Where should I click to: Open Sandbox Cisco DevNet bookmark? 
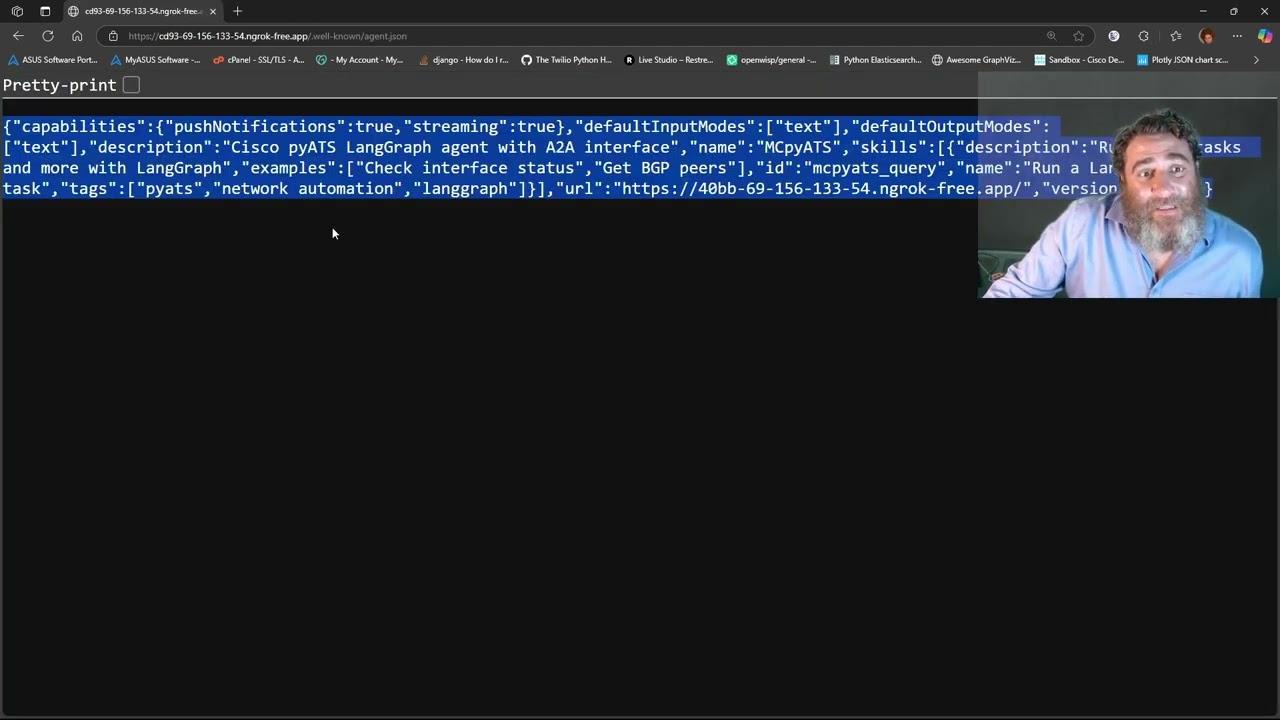tap(1079, 60)
